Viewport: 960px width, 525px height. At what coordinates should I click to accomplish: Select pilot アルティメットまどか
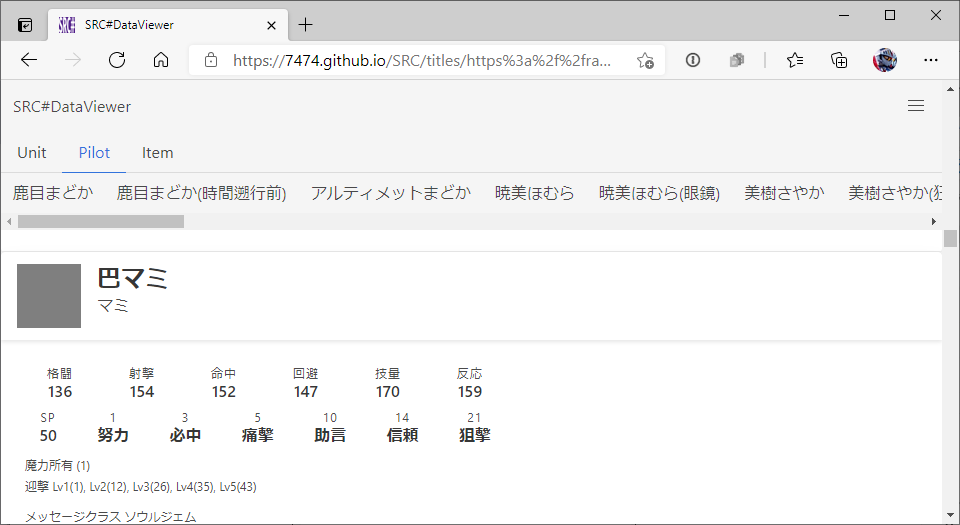tap(391, 193)
